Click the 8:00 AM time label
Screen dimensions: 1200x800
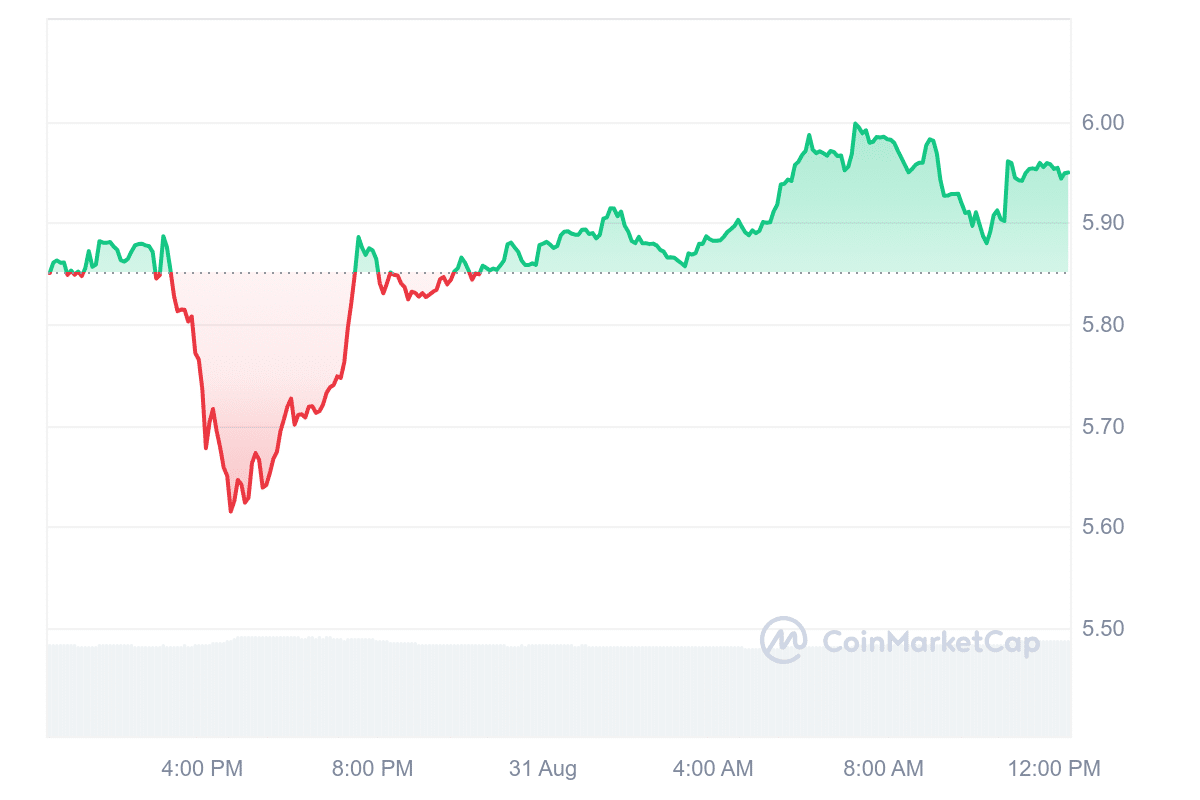[882, 769]
